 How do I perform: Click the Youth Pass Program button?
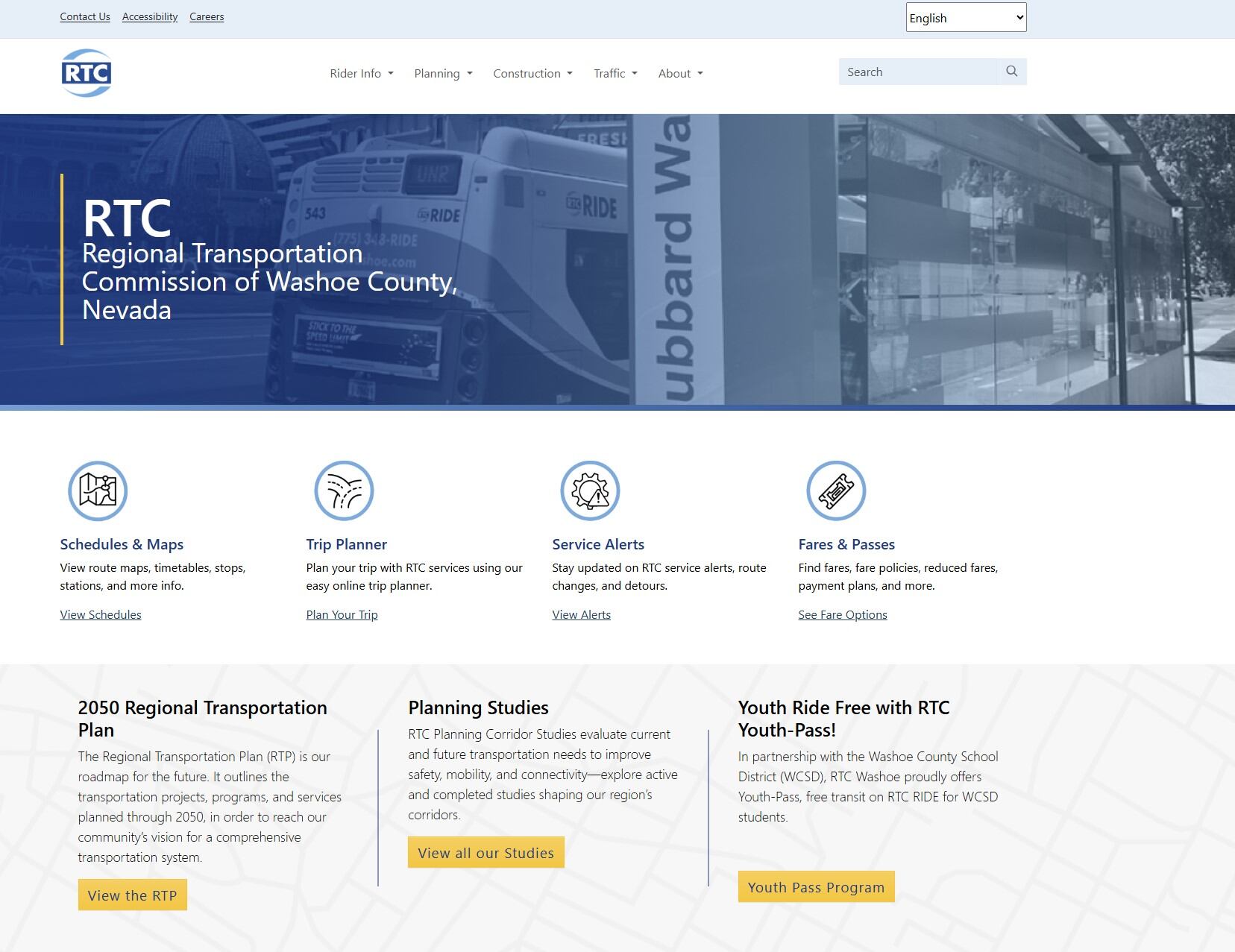pyautogui.click(x=817, y=887)
